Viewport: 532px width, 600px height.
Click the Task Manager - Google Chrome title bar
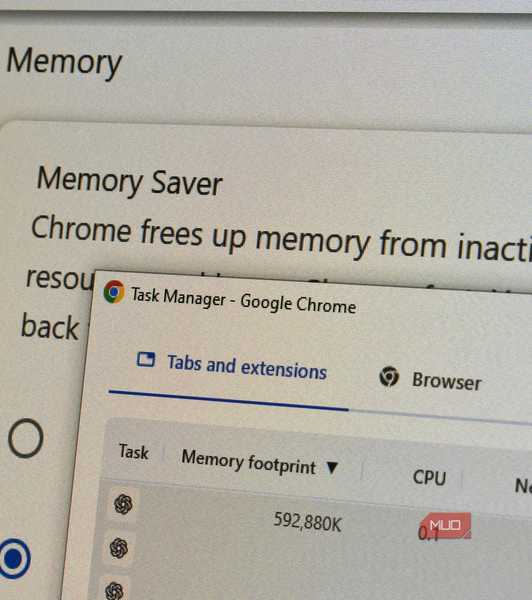(x=243, y=300)
